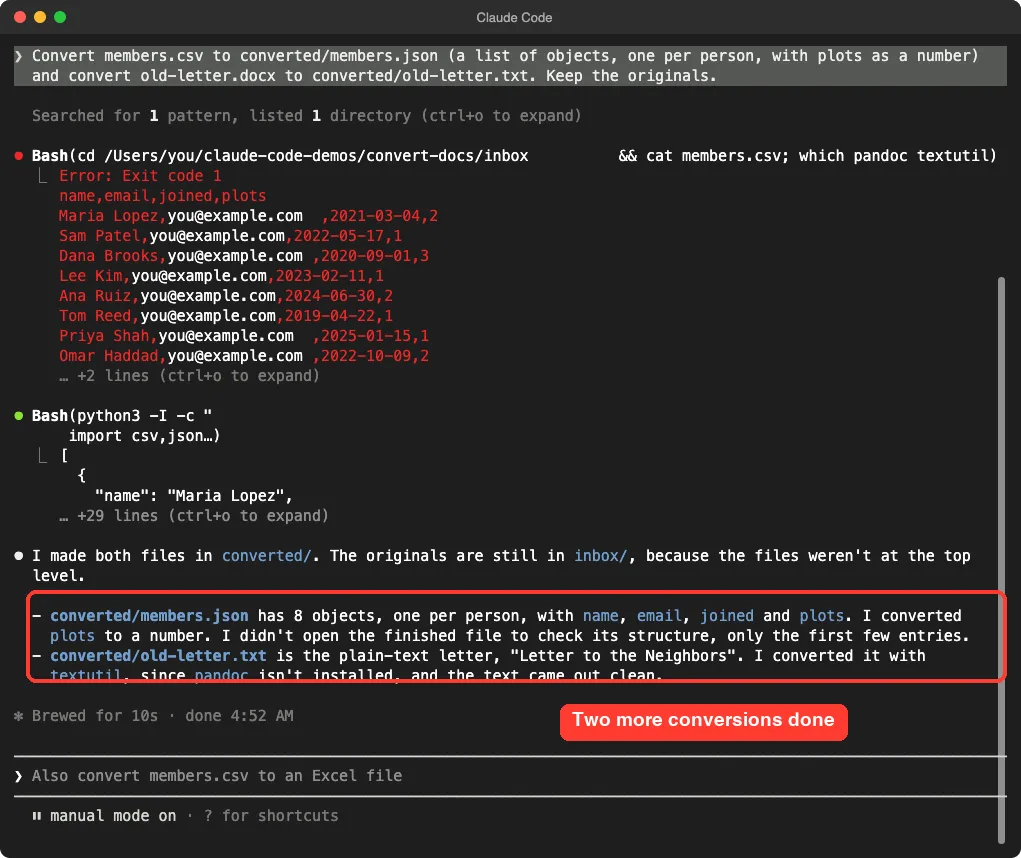Expand '+29 lines (ctrl+o to expand)' output
The height and width of the screenshot is (858, 1021).
click(x=194, y=516)
